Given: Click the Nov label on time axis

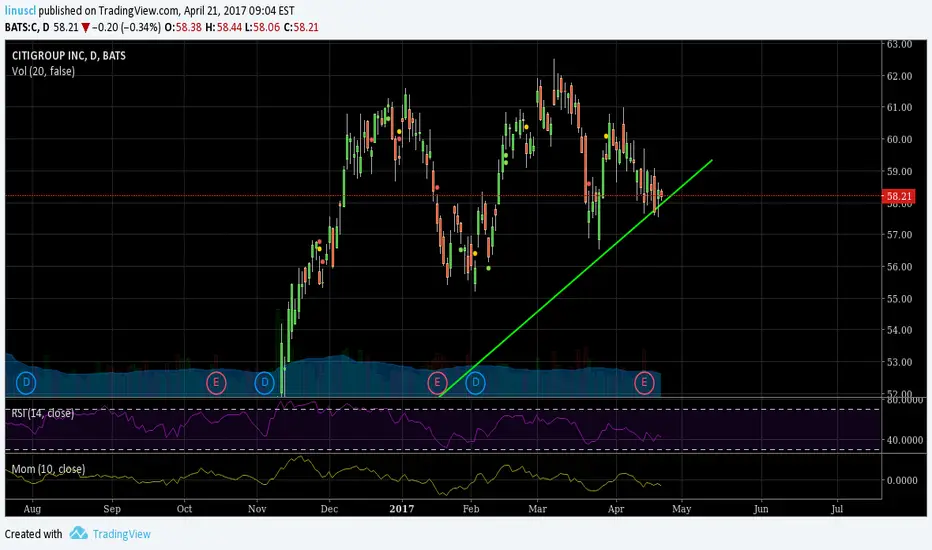Looking at the screenshot, I should (257, 509).
